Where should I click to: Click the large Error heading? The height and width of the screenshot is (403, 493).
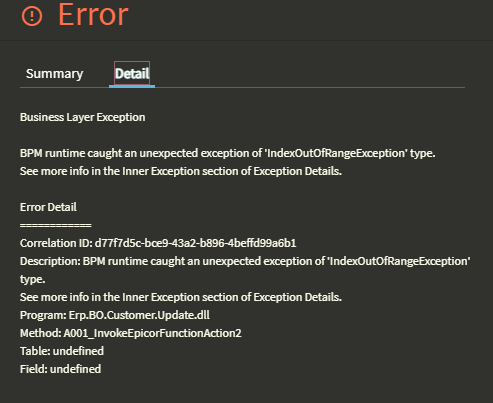[93, 14]
